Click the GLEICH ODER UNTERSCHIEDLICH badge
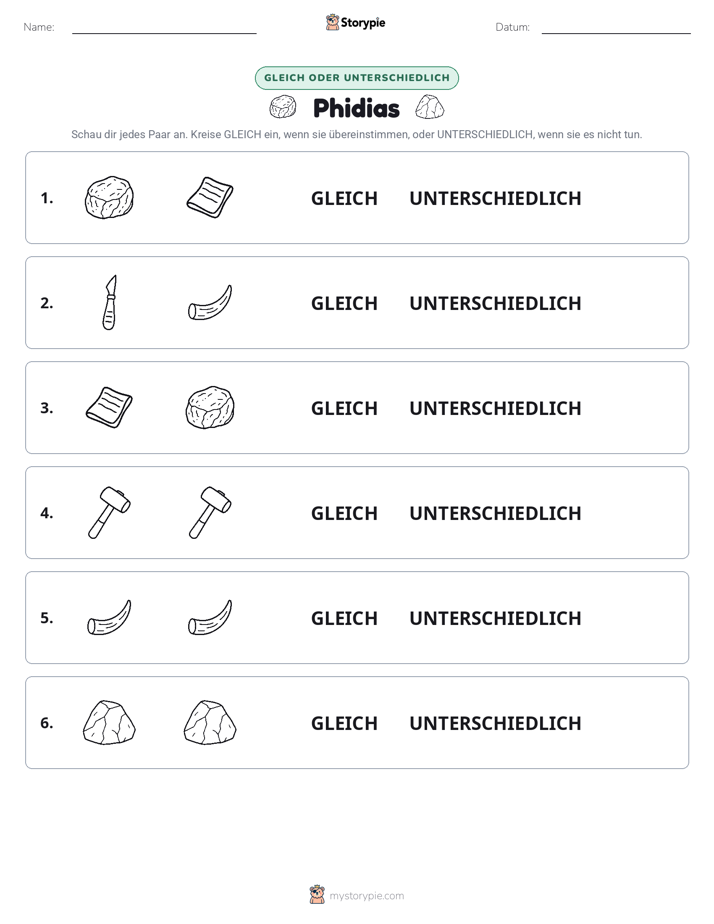The height and width of the screenshot is (924, 714). click(356, 78)
